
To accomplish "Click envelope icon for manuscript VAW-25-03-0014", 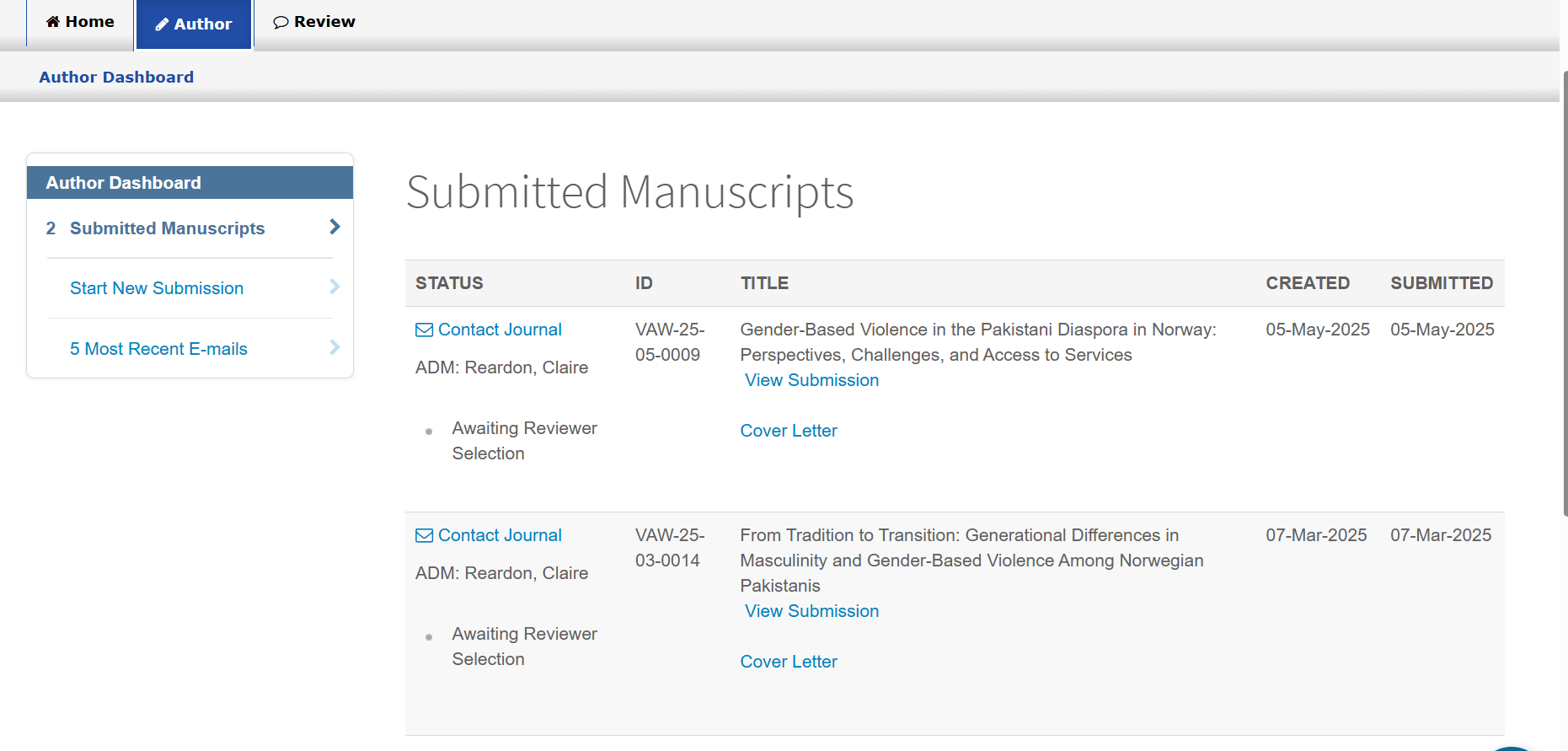I will 425,536.
